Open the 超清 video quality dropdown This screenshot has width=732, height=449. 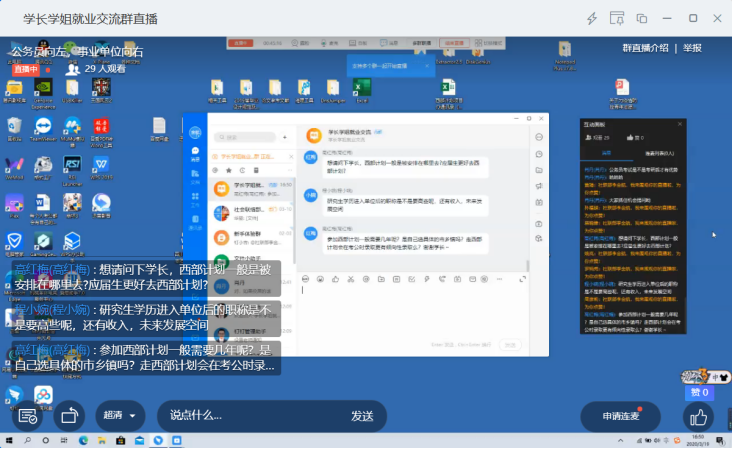[120, 415]
